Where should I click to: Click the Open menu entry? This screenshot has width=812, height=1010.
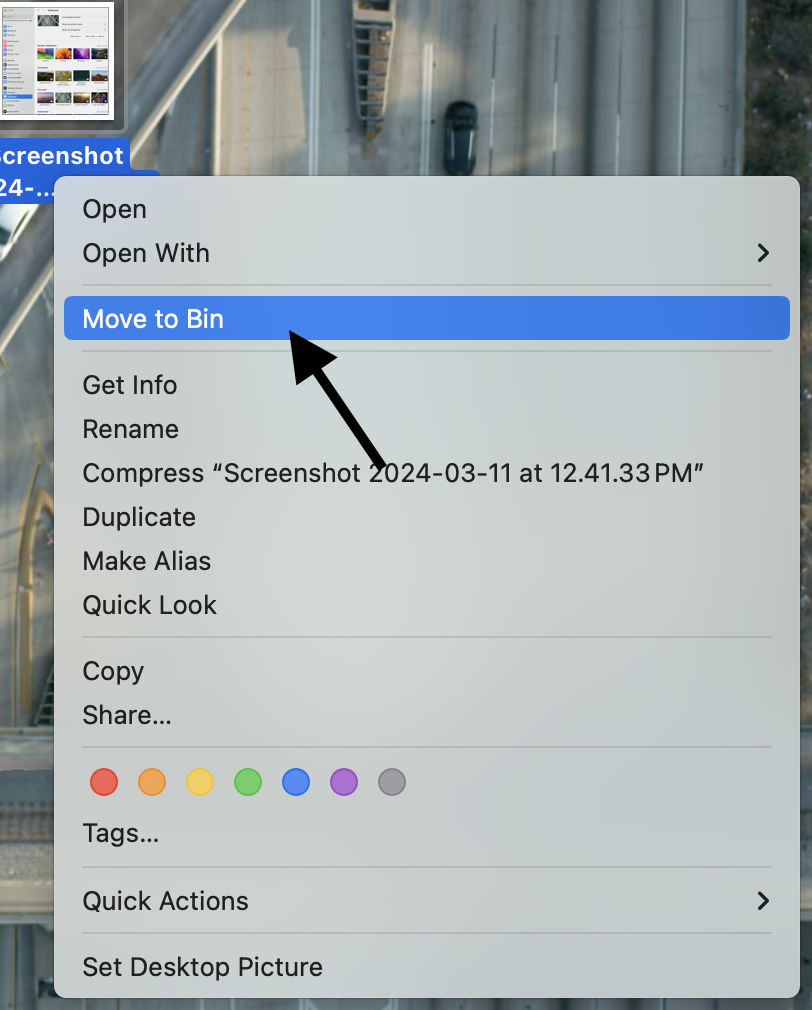coord(114,209)
